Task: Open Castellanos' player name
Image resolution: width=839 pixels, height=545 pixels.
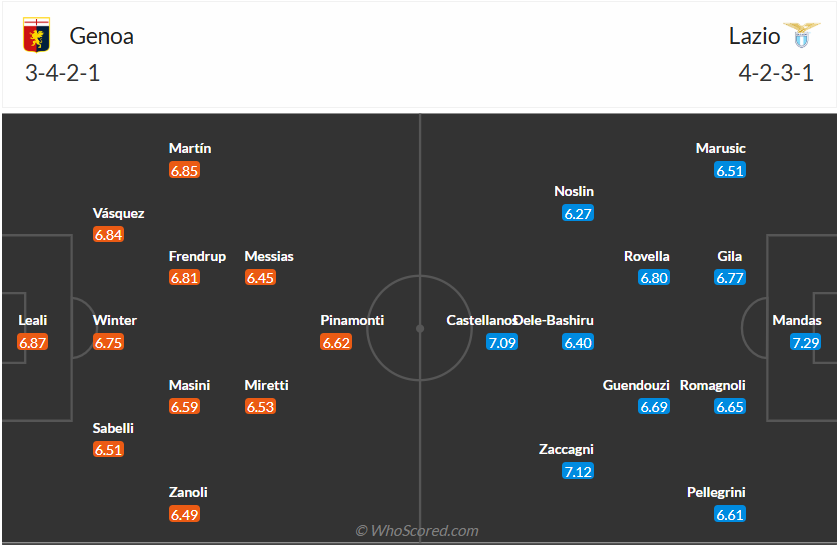Action: (x=481, y=321)
